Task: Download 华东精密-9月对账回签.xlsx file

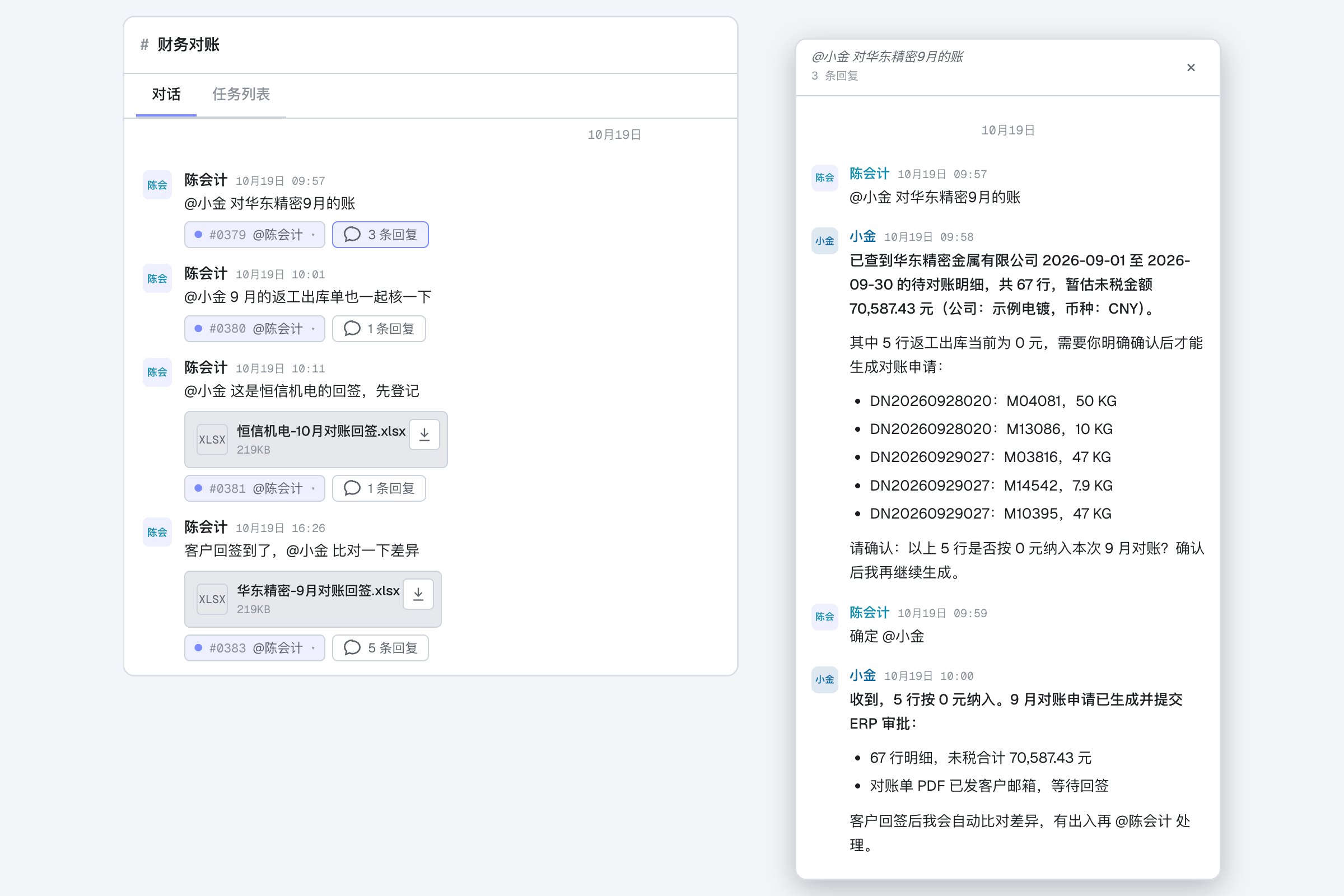Action: coord(418,594)
